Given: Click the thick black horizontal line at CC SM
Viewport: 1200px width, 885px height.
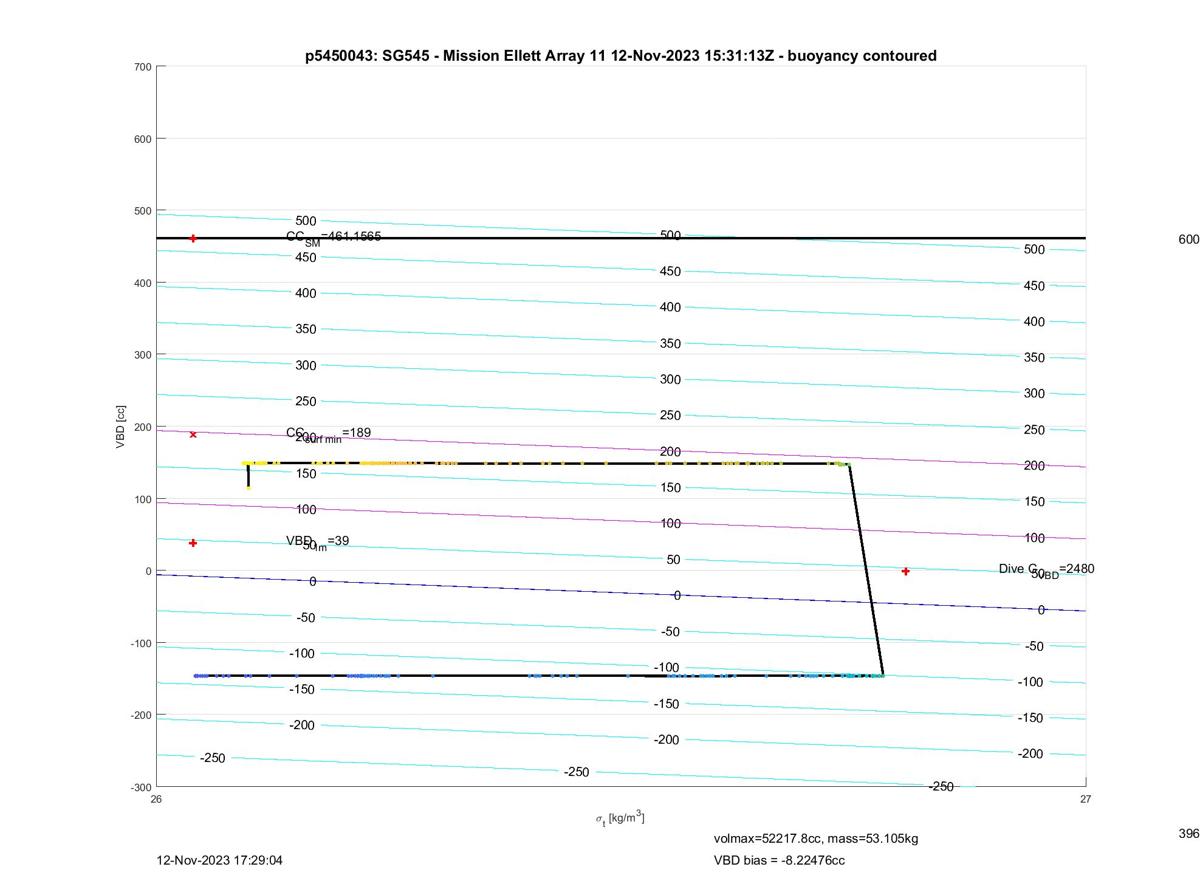Looking at the screenshot, I should (621, 238).
